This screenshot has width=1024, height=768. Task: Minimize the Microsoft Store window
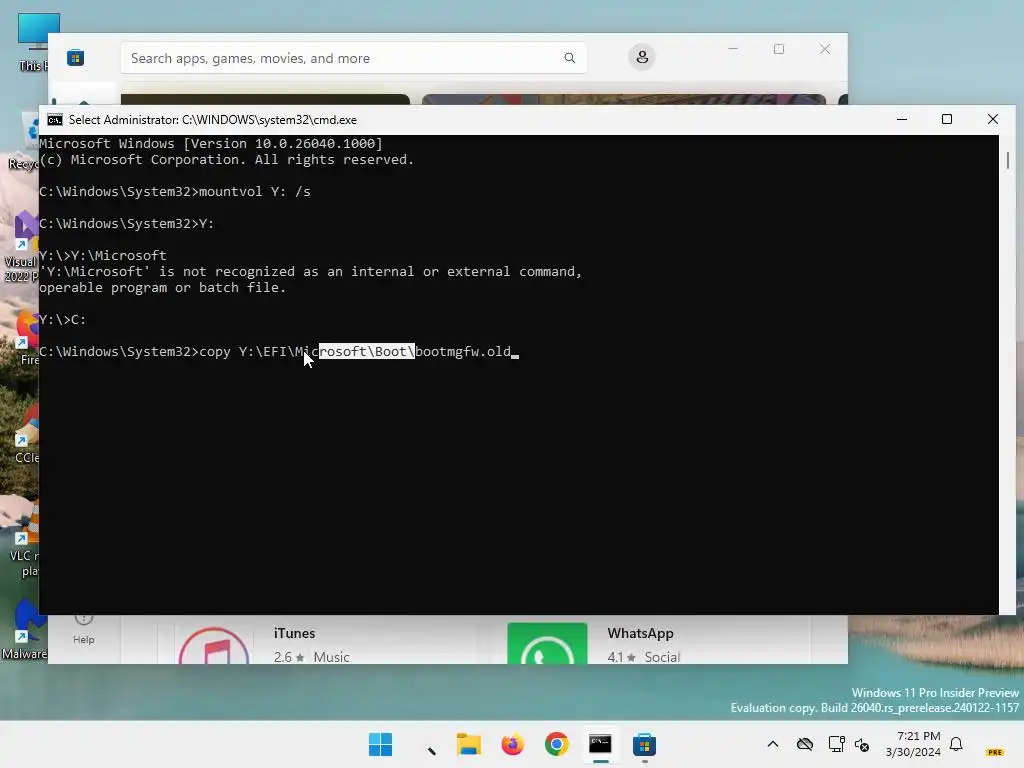[x=733, y=49]
